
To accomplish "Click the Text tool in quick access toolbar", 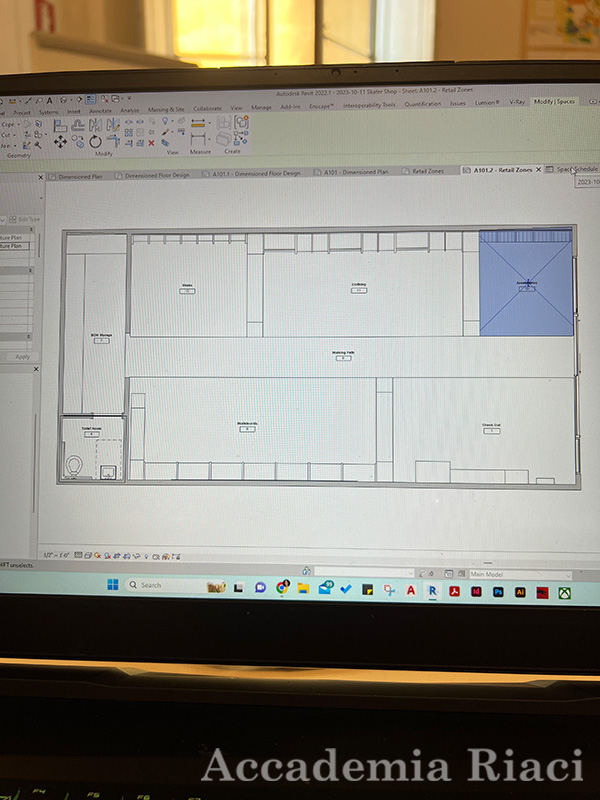I will [x=49, y=101].
